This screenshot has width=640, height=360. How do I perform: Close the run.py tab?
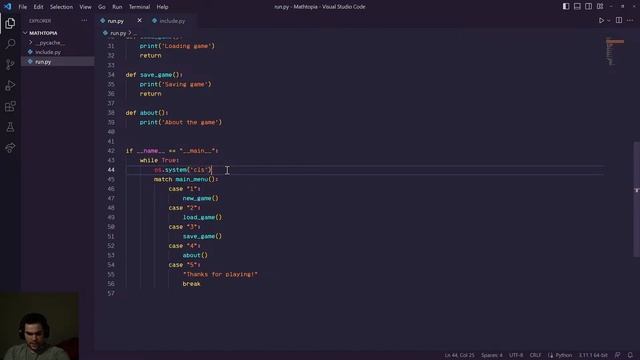140,20
